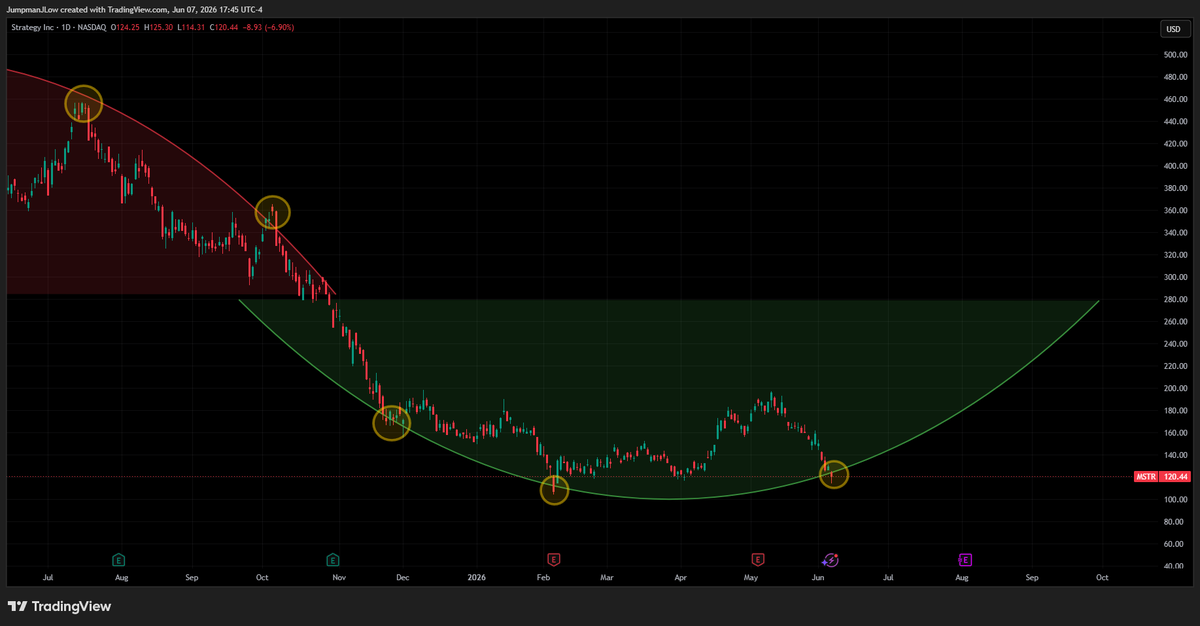Select the yellow circle at the June candle

[x=834, y=474]
